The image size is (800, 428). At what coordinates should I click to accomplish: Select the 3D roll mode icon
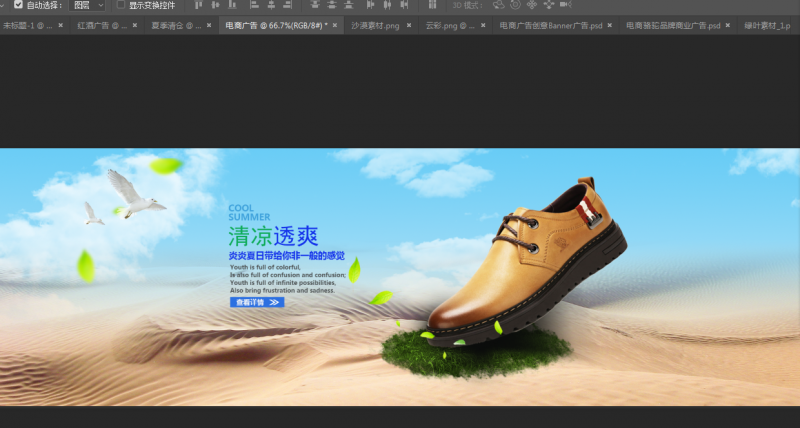[515, 5]
